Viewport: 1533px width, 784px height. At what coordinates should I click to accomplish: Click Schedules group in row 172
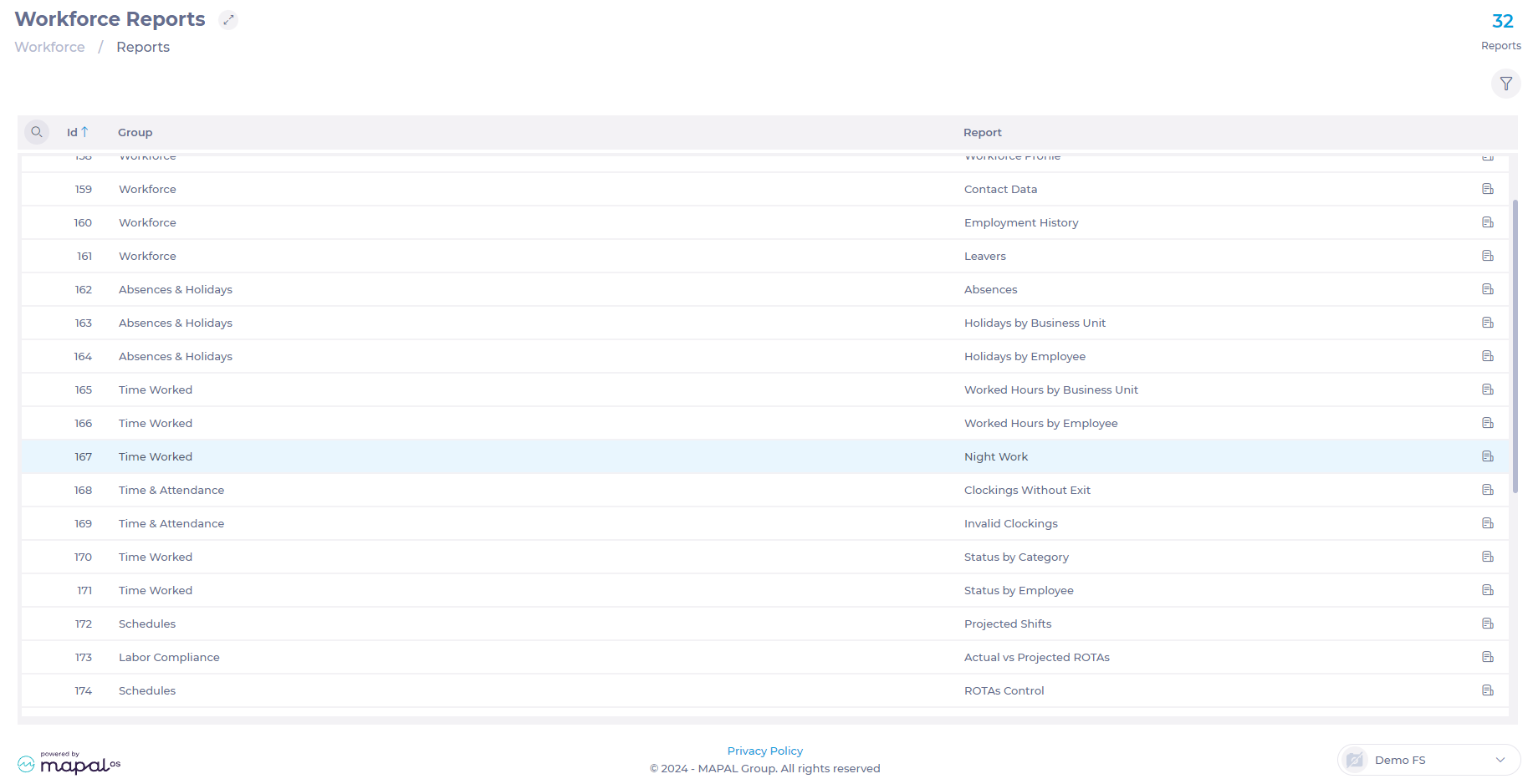146,624
